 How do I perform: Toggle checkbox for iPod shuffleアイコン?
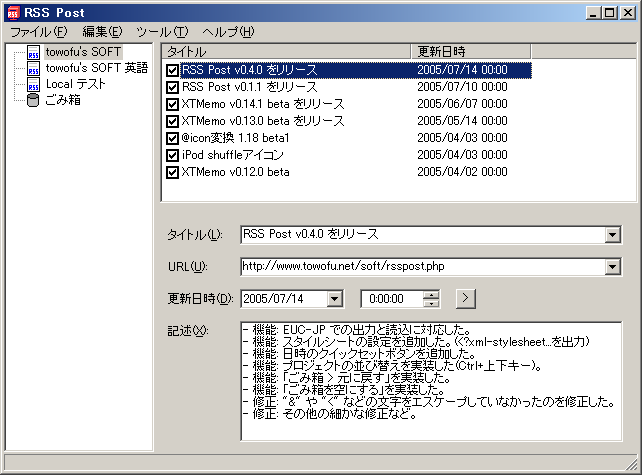pyautogui.click(x=172, y=155)
